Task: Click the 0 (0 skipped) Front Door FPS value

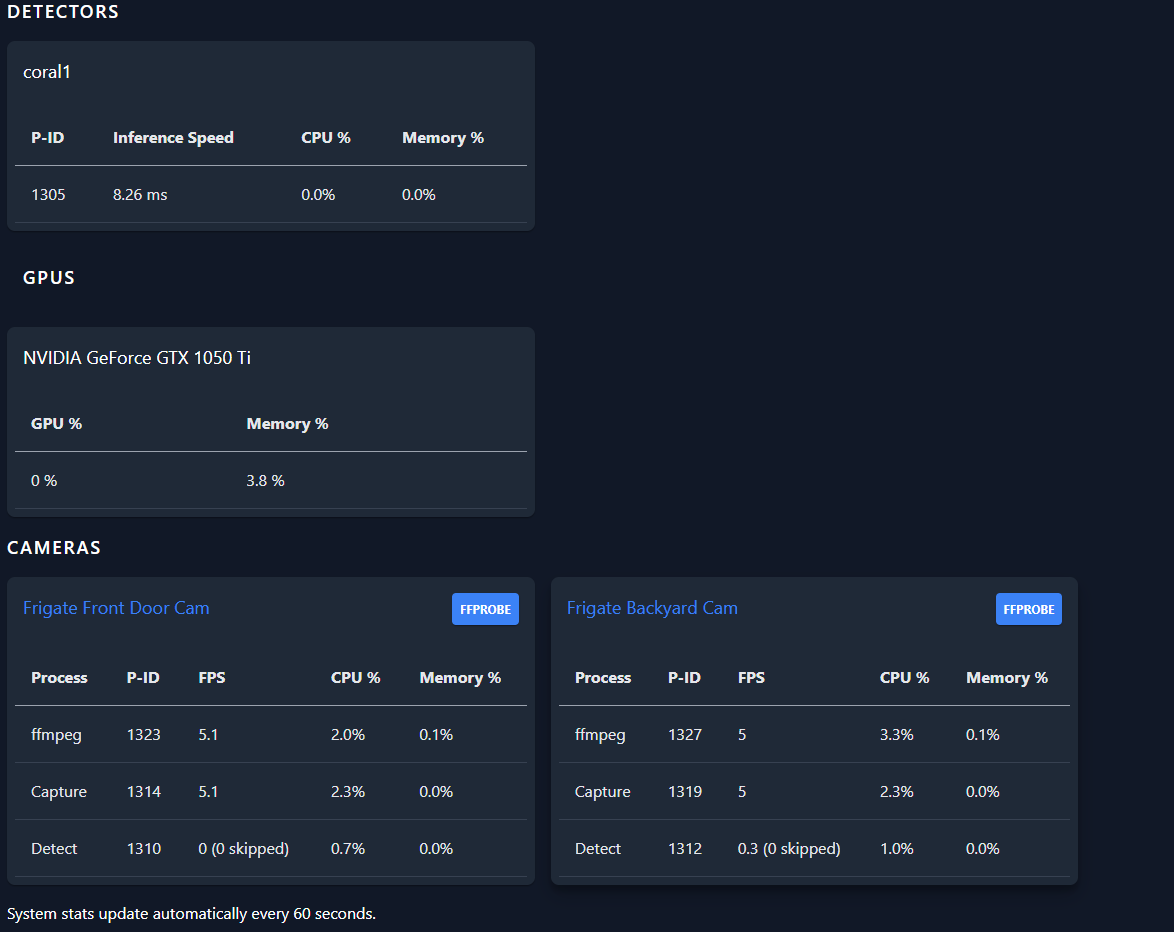Action: 243,849
